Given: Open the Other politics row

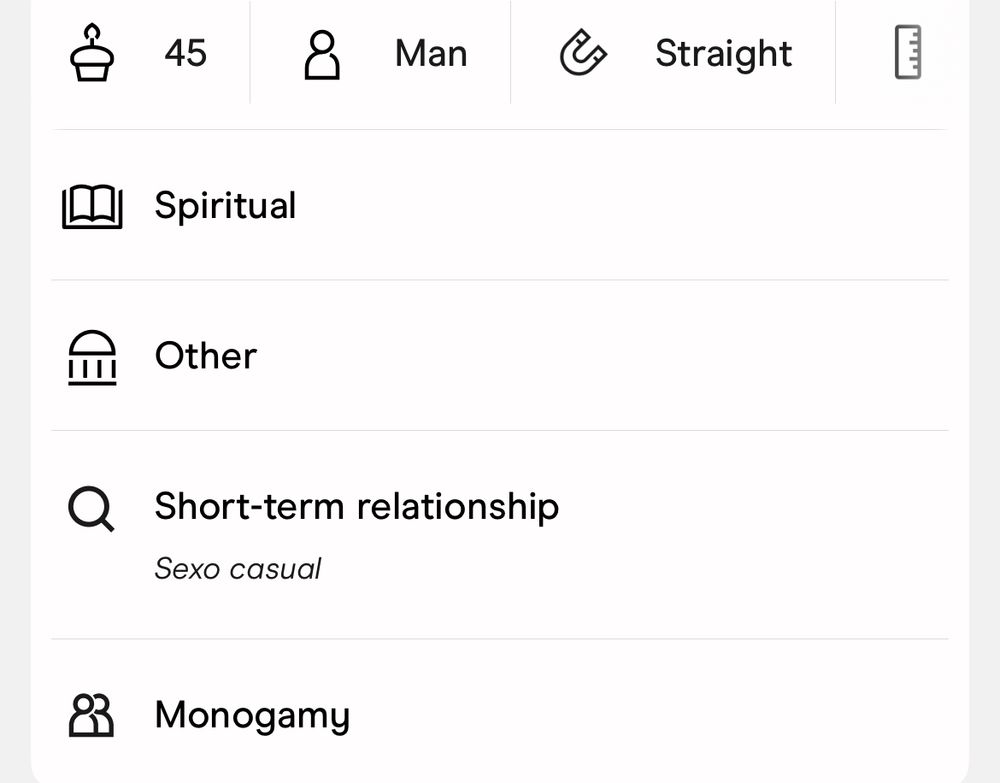Looking at the screenshot, I should [500, 356].
